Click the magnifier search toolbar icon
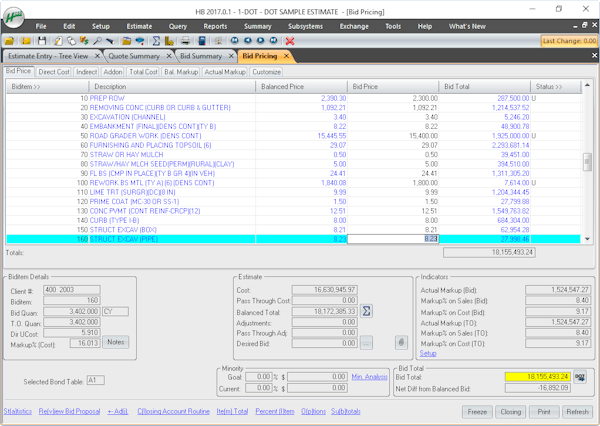This screenshot has height=426, width=600. pyautogui.click(x=97, y=41)
